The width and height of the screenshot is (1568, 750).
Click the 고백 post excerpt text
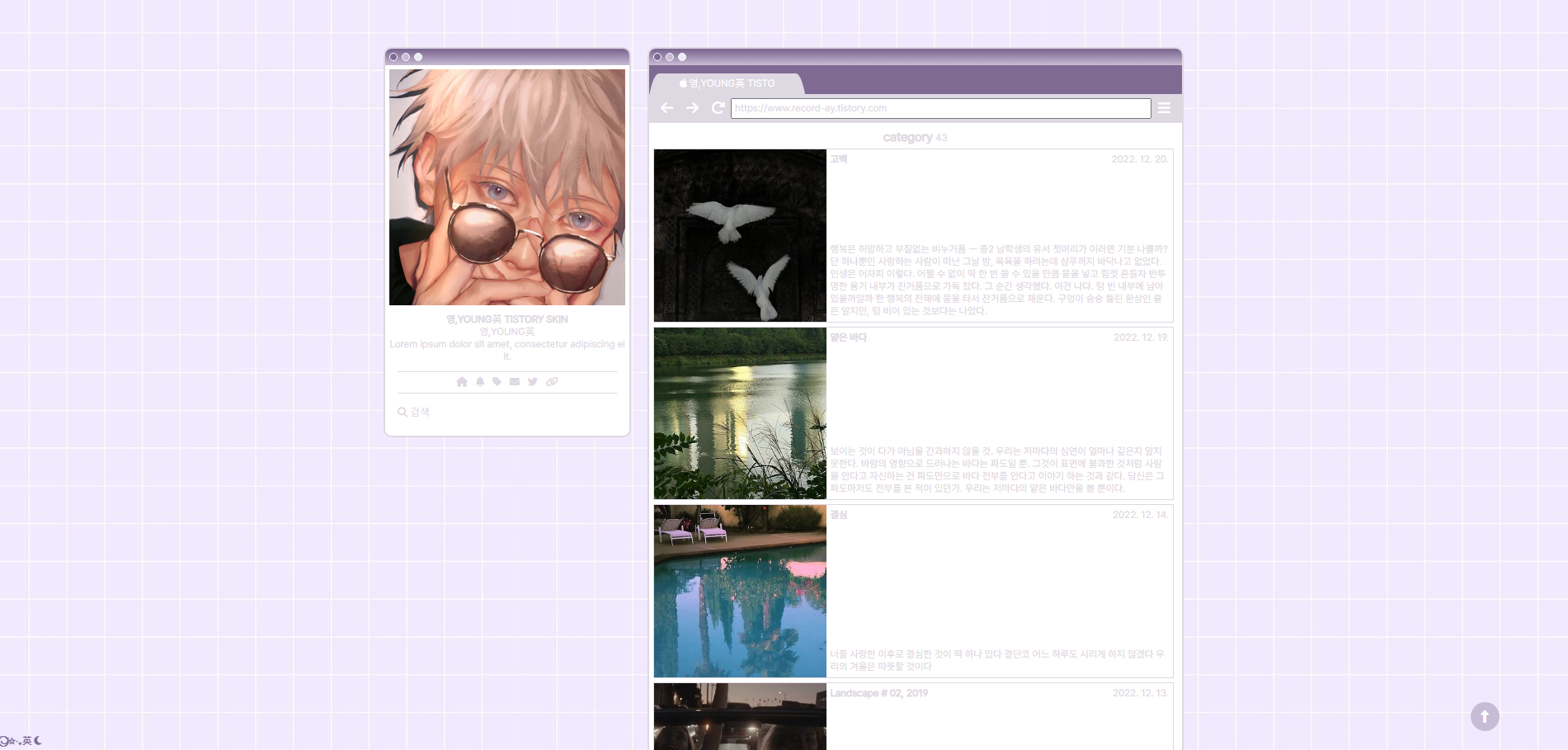coord(999,280)
